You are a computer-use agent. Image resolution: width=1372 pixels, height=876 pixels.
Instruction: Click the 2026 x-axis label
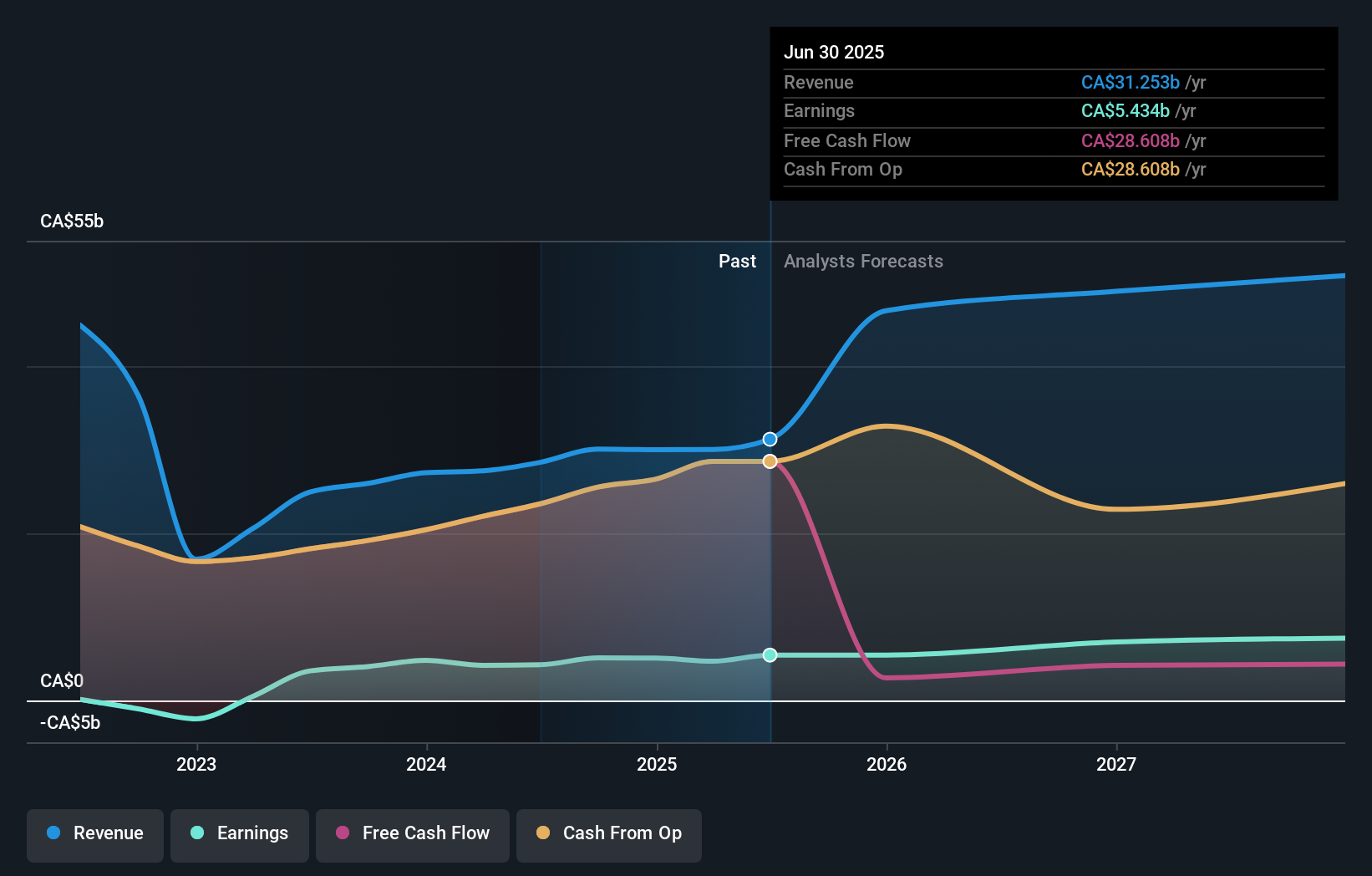point(887,764)
